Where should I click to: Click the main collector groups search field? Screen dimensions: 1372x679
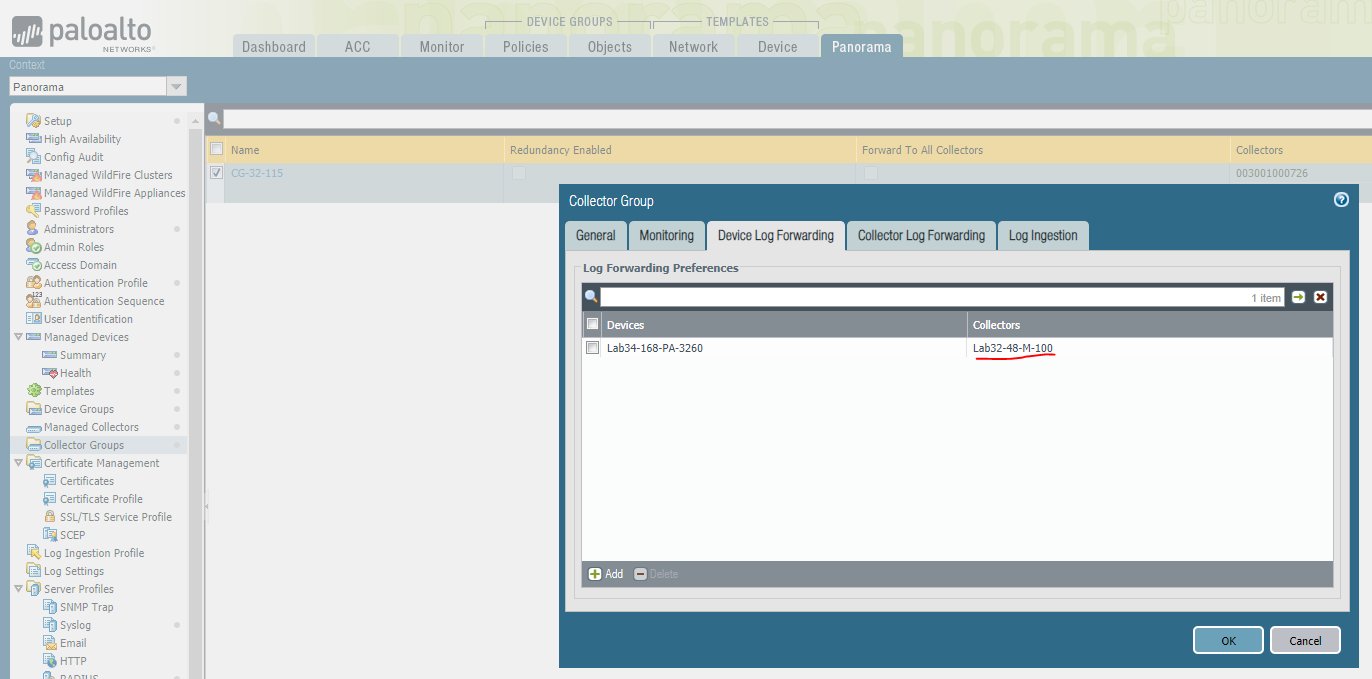tap(797, 119)
